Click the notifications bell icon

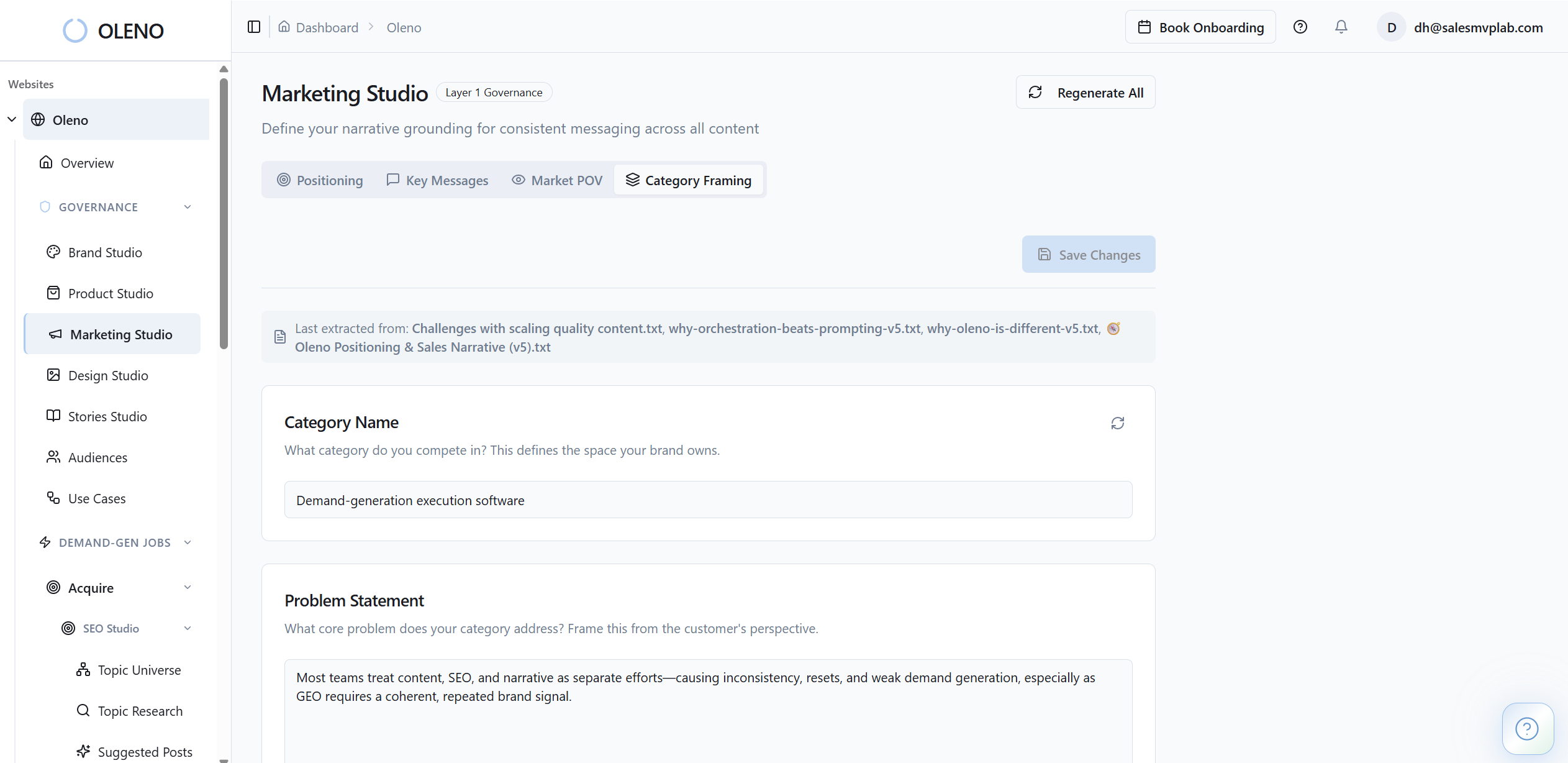click(1341, 27)
